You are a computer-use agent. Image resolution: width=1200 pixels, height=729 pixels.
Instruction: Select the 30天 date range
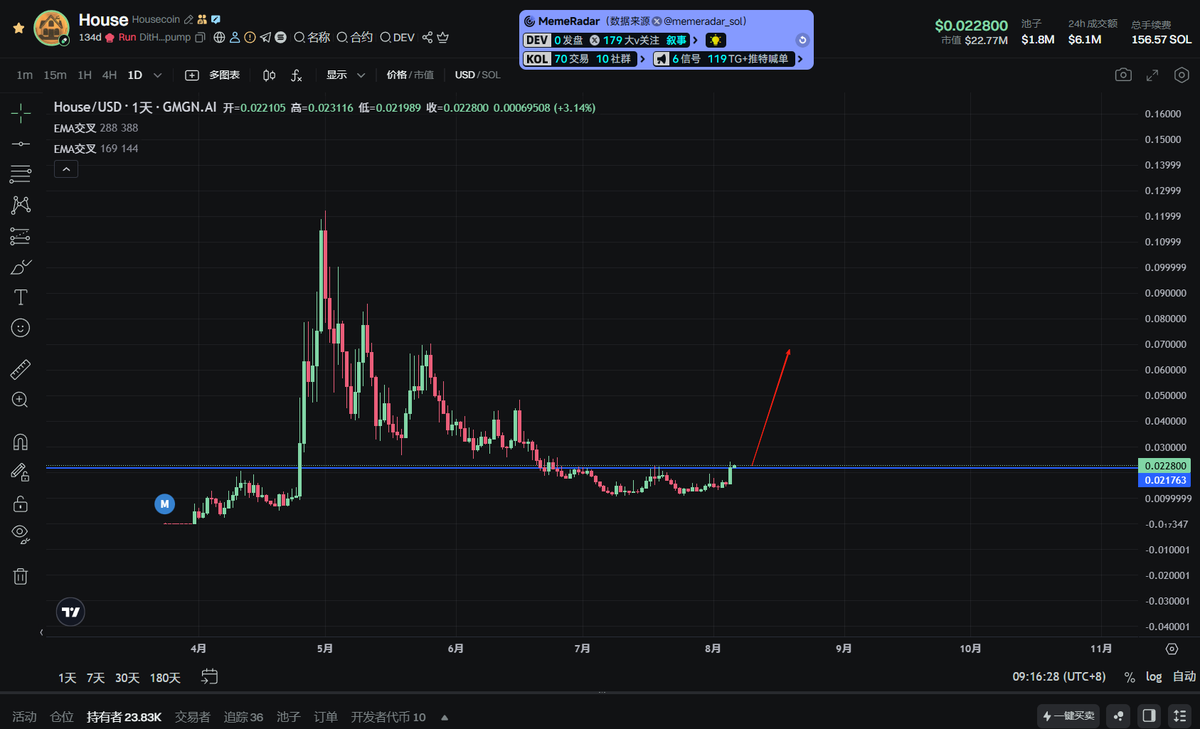click(x=127, y=678)
